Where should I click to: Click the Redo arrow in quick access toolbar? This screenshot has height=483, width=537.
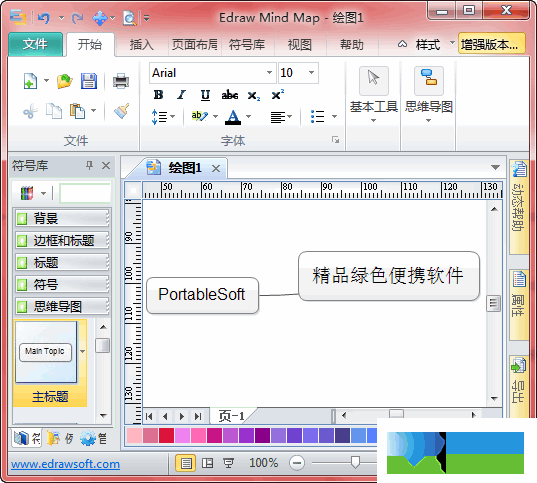(x=77, y=17)
